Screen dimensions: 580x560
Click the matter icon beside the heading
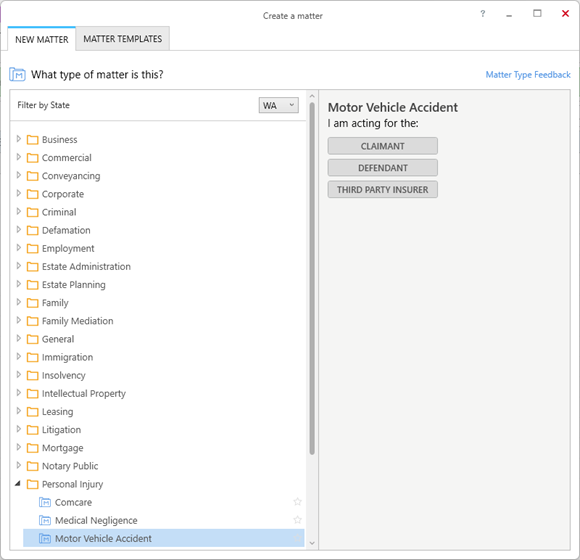pos(17,74)
